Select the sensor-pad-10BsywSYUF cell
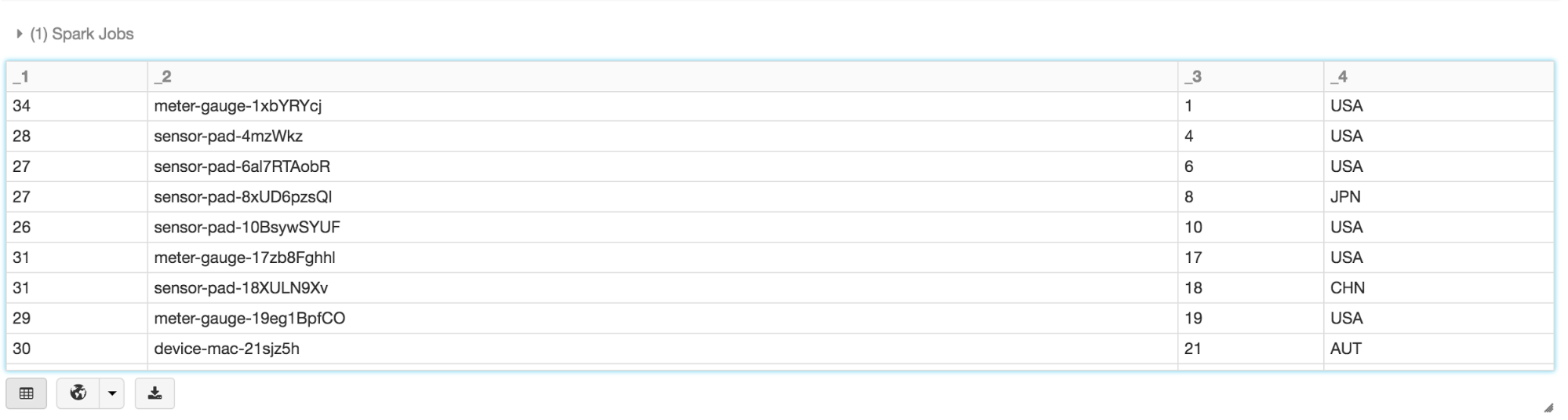 (x=247, y=228)
